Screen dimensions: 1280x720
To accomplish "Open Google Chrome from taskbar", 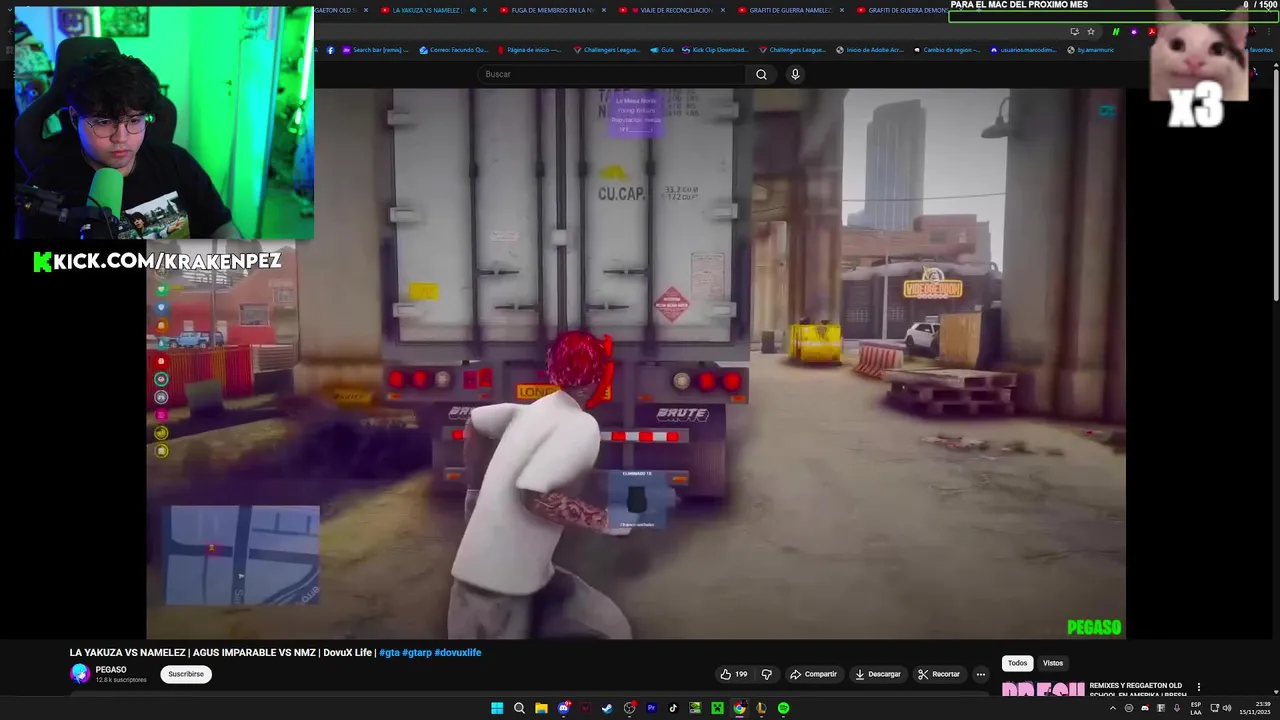I will (739, 708).
